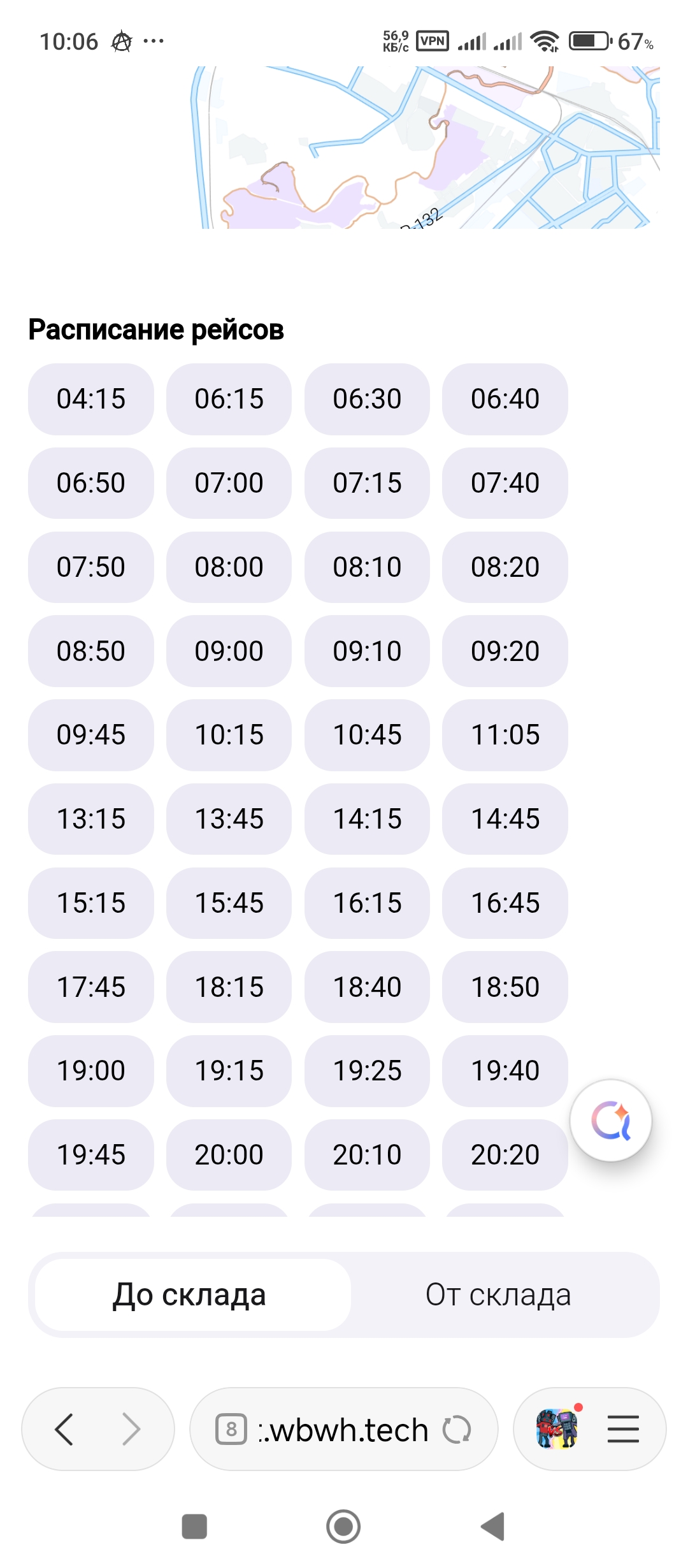Screen dimensions: 688x1568
Task: Tap the VPN status indicator
Action: click(433, 41)
